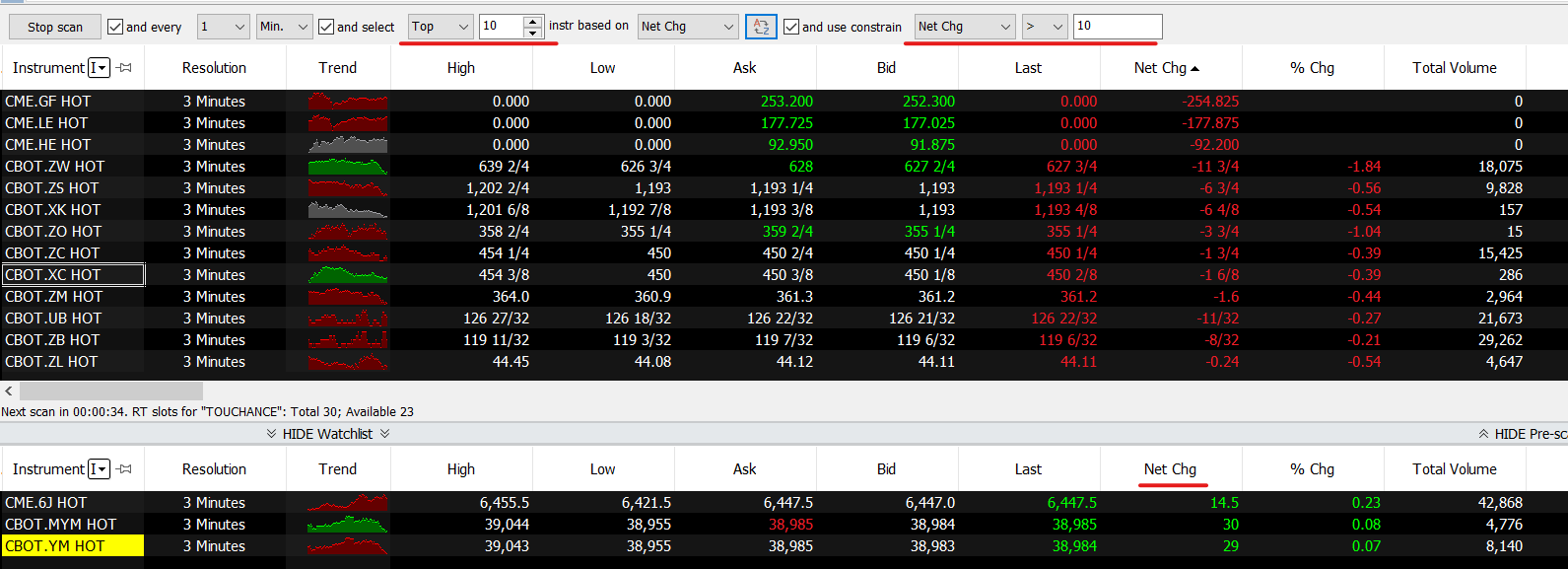Click Bid header in table with CBOT.ZS

(x=887, y=68)
